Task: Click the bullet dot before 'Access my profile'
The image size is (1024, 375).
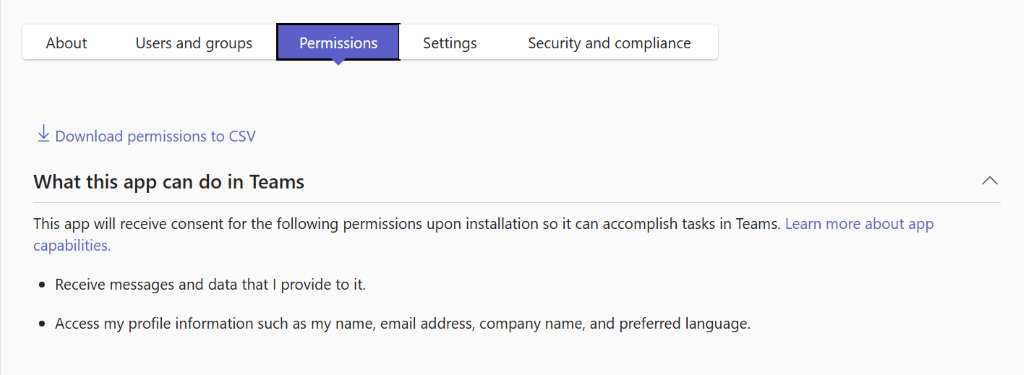Action: (42, 325)
